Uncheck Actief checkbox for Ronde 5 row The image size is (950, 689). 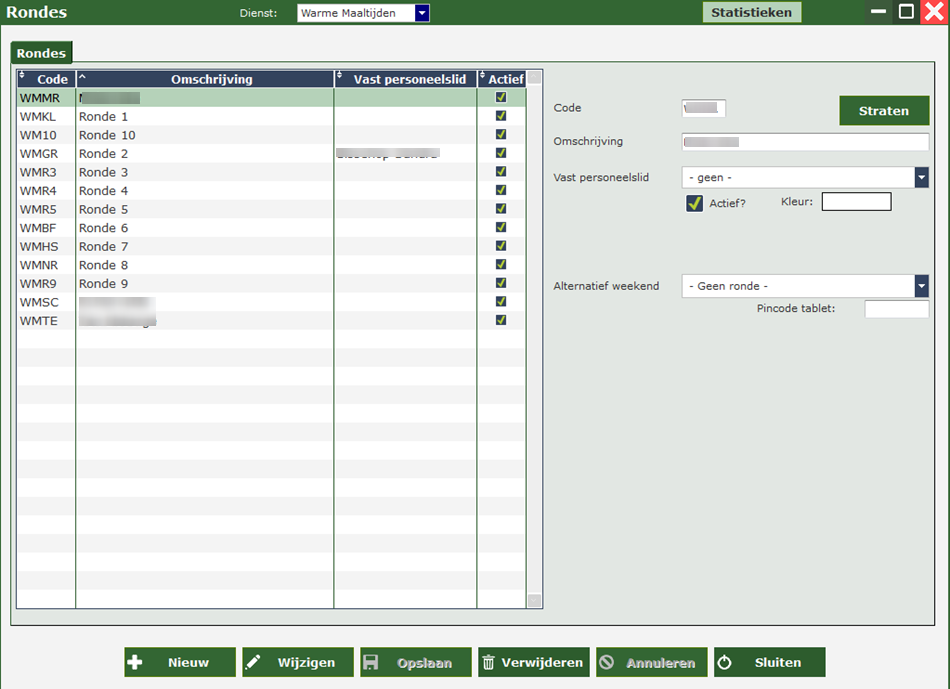pos(501,209)
